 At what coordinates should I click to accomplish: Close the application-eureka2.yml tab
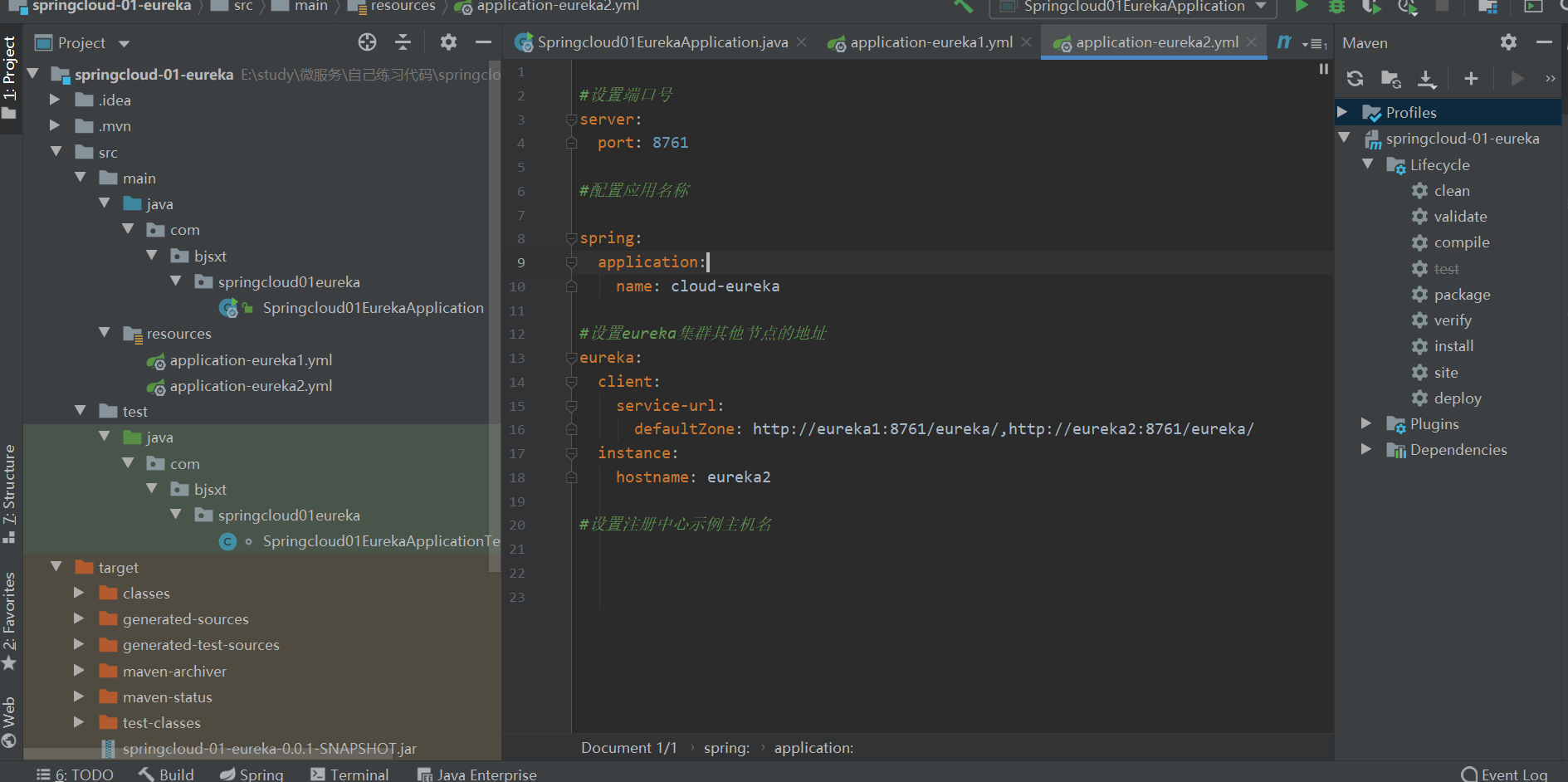pyautogui.click(x=1251, y=42)
